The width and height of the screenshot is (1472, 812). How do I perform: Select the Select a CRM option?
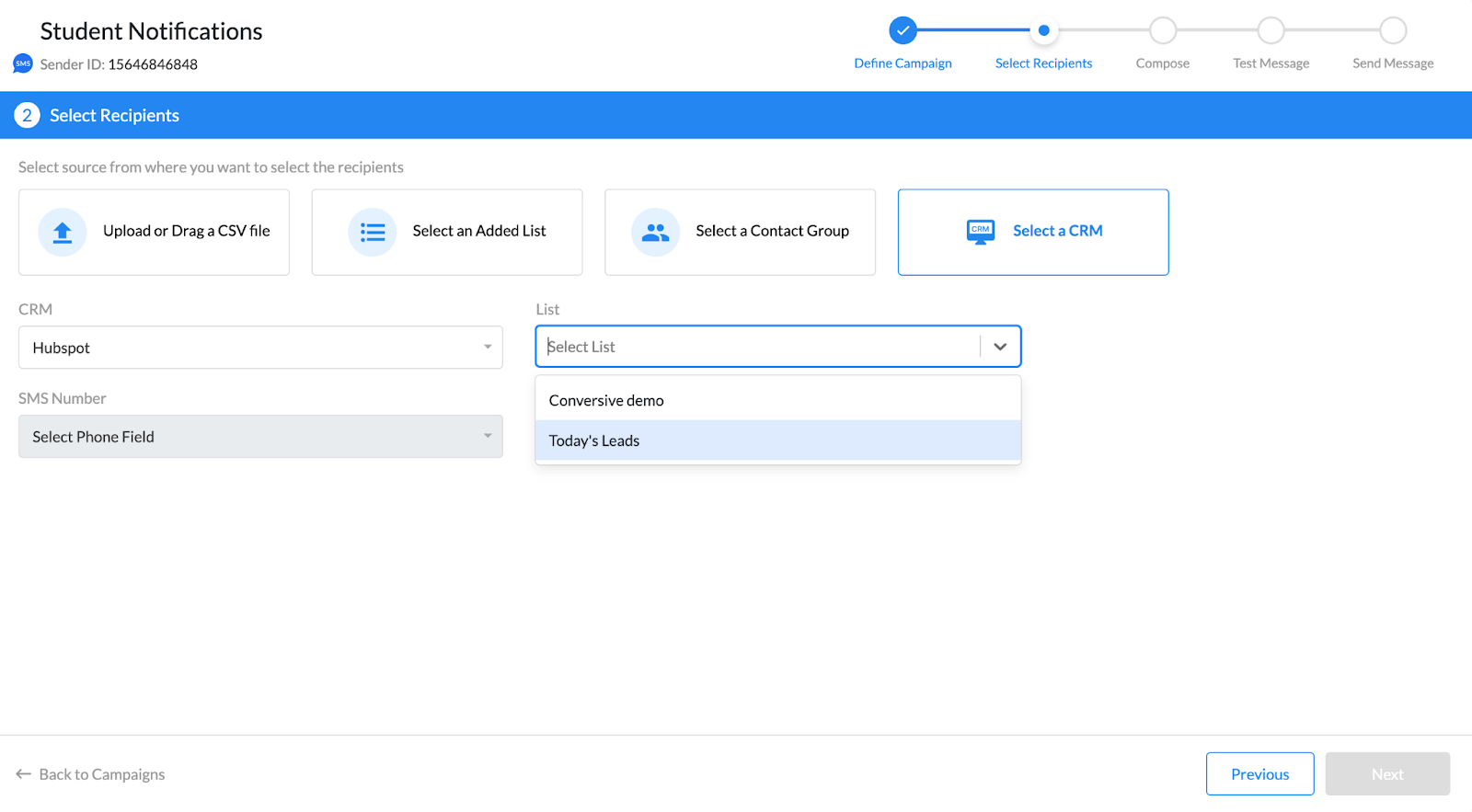click(1033, 232)
